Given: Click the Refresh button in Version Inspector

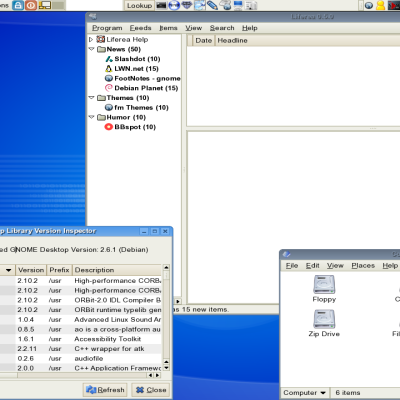Looking at the screenshot, I should 105,390.
